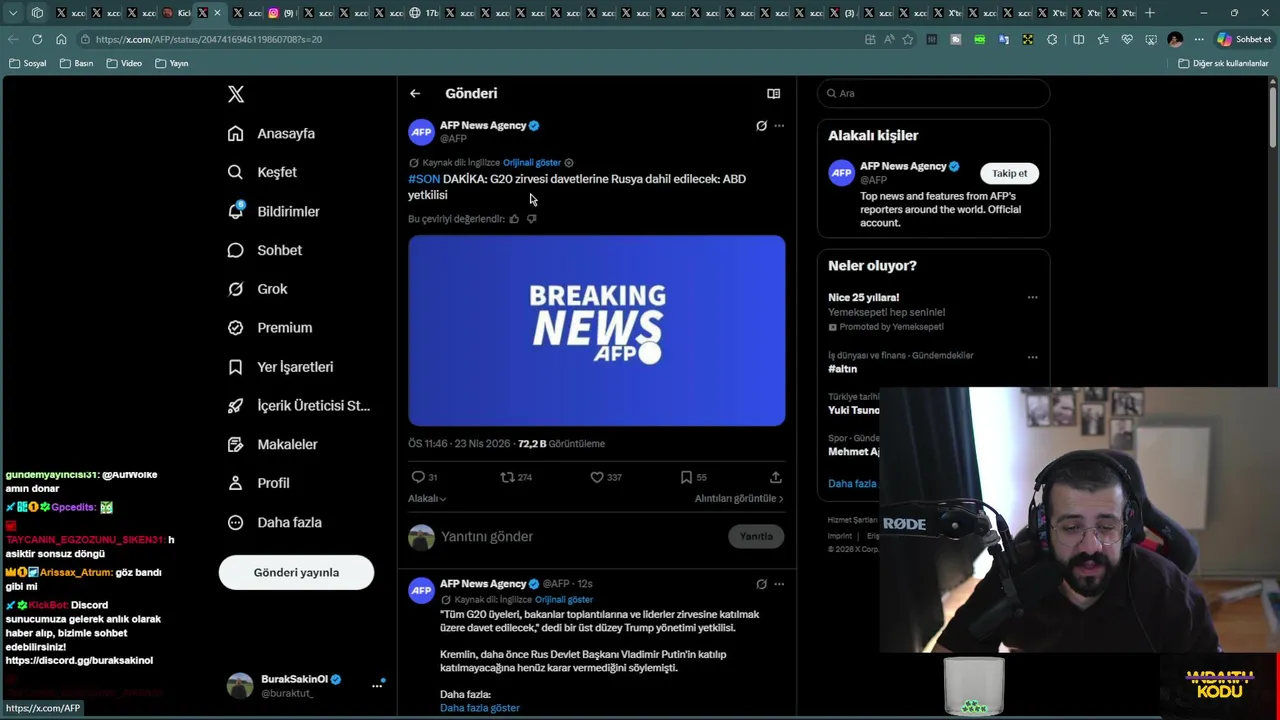This screenshot has width=1280, height=720.
Task: Open Grok from the sidebar
Action: 257,289
